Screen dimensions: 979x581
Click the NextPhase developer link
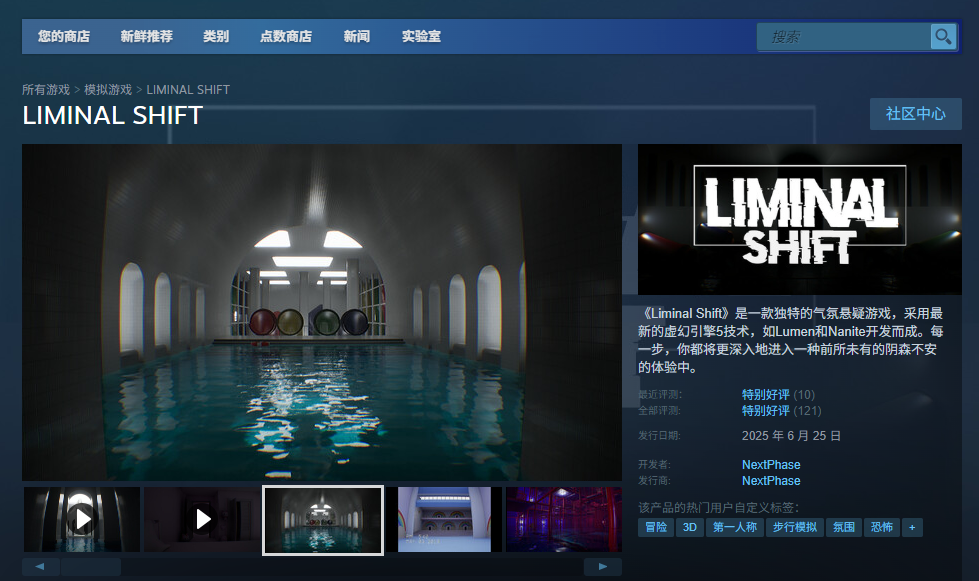tap(770, 464)
